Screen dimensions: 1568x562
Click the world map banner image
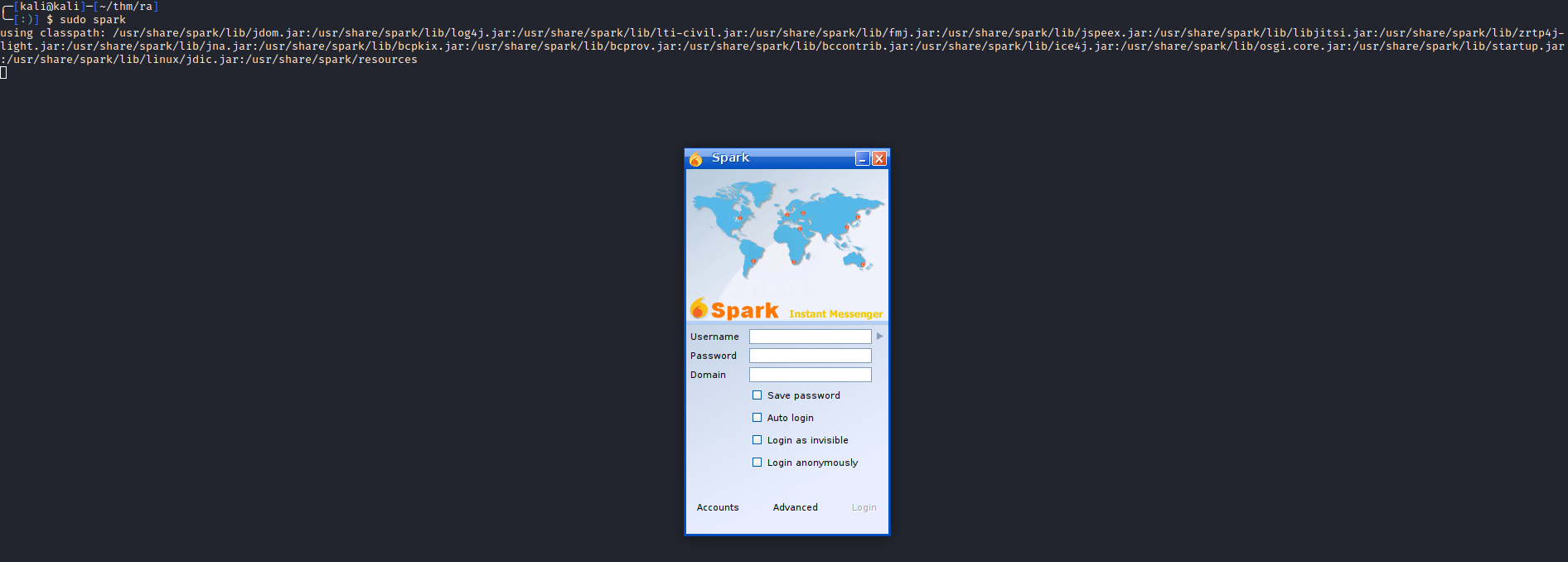[x=787, y=228]
